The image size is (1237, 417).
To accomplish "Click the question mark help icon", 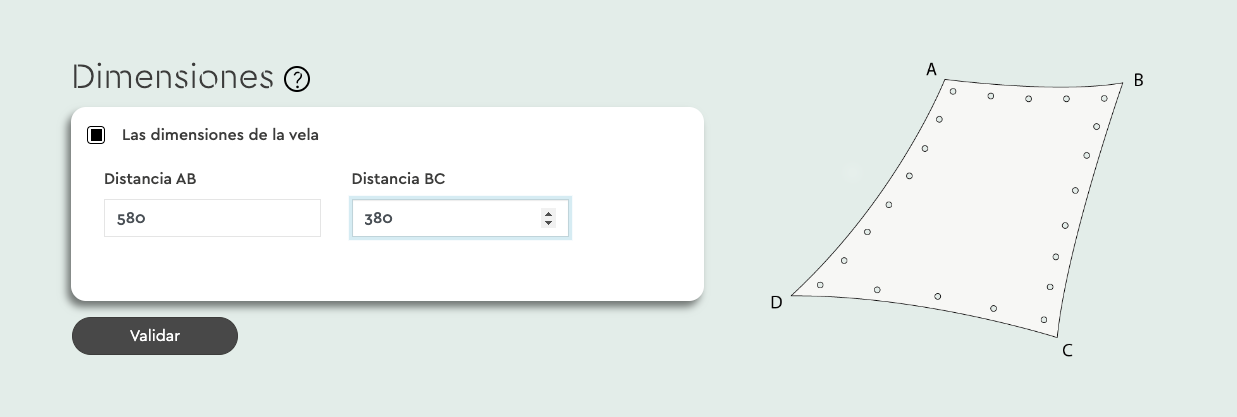I will (x=297, y=79).
